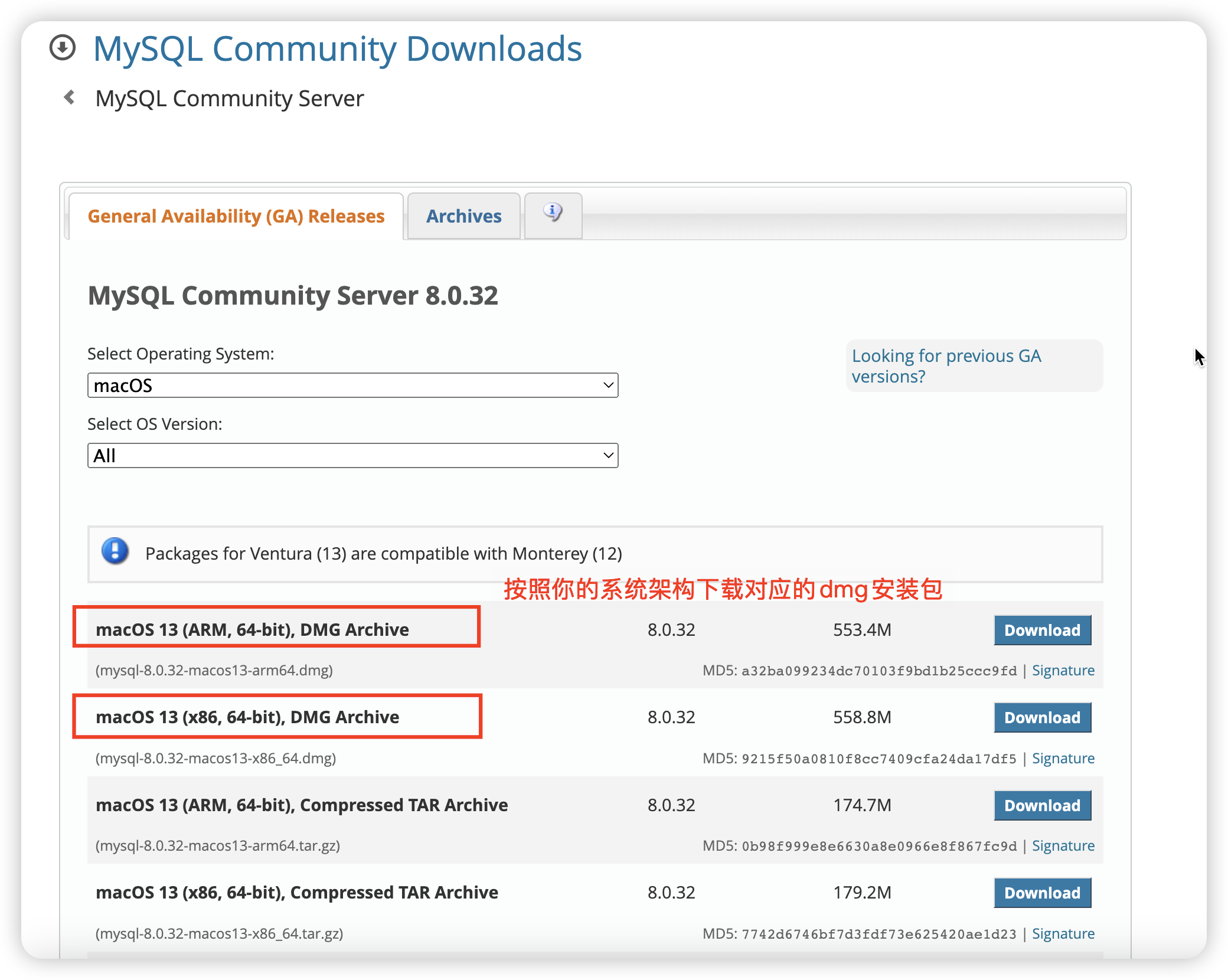Open Signature link for arm64.dmg file
This screenshot has width=1228, height=980.
click(x=1063, y=671)
